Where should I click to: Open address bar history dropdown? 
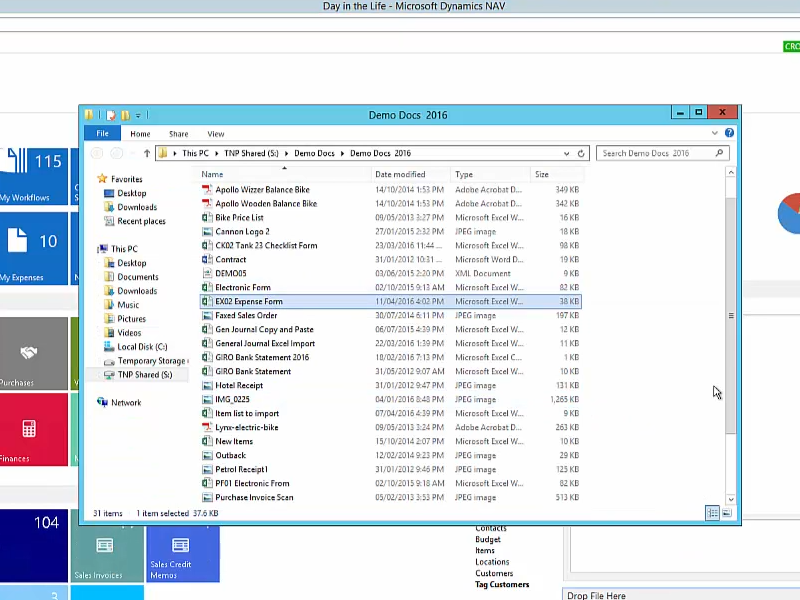point(566,153)
